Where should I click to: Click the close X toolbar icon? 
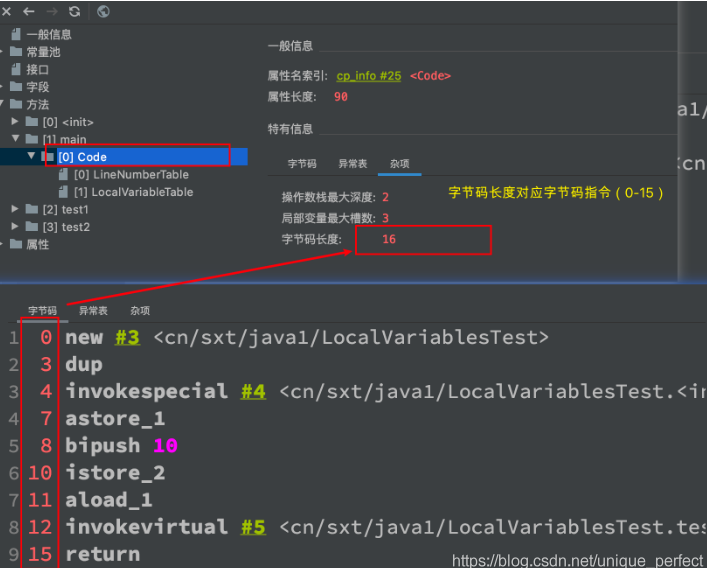(6, 12)
